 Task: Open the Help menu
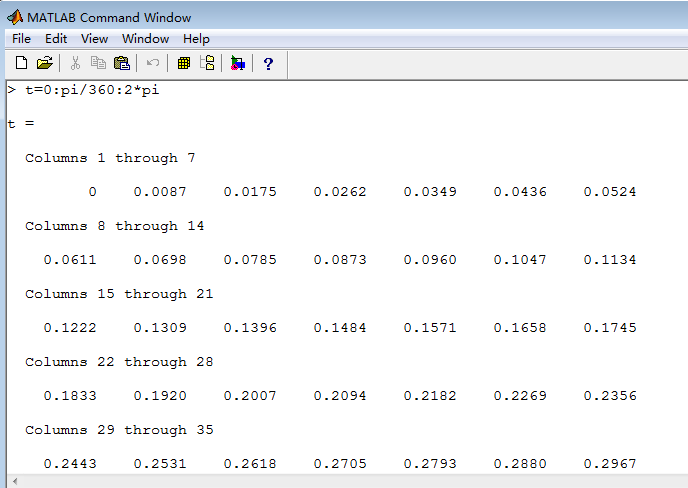coord(196,39)
